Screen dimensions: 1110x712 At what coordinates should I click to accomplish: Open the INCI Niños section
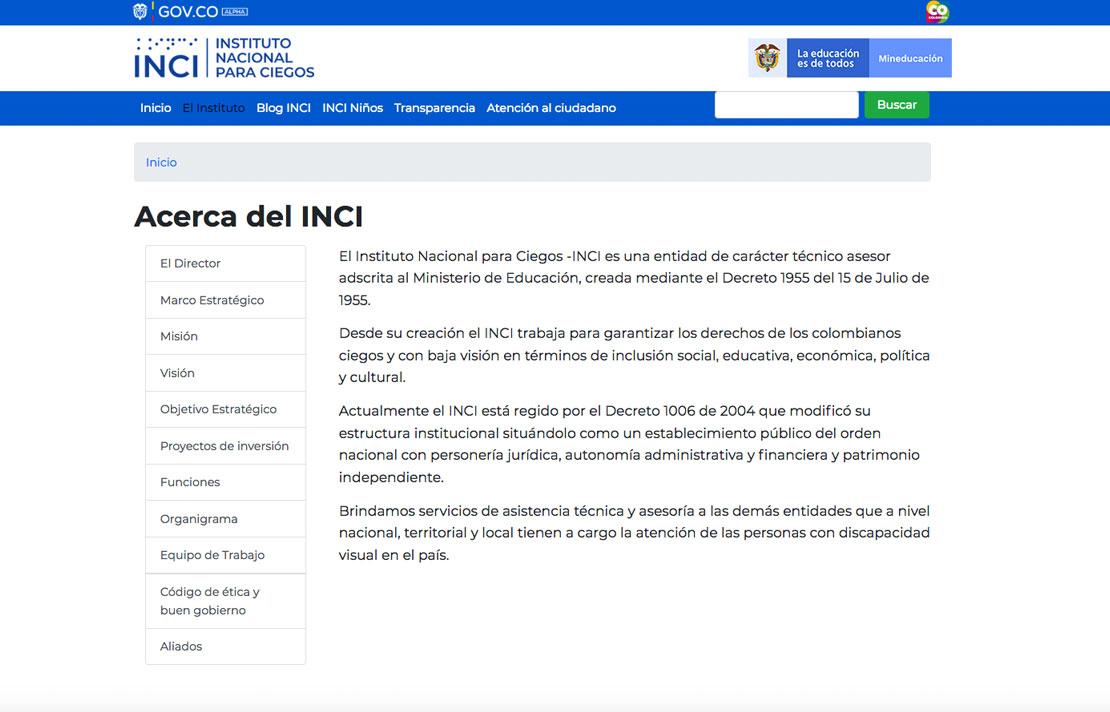(x=352, y=107)
